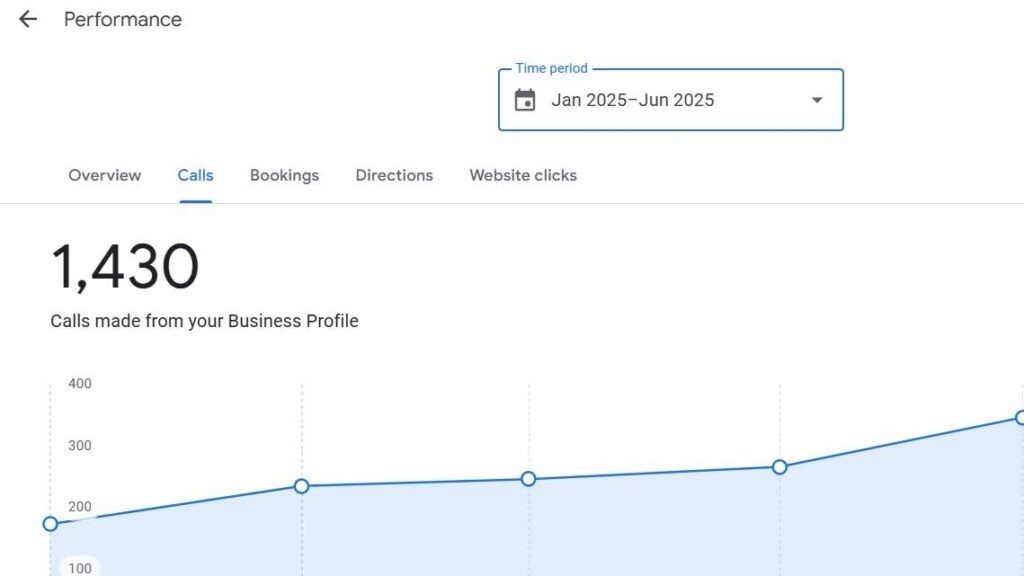The image size is (1024, 576).
Task: Open the Bookings tab
Action: pyautogui.click(x=284, y=175)
